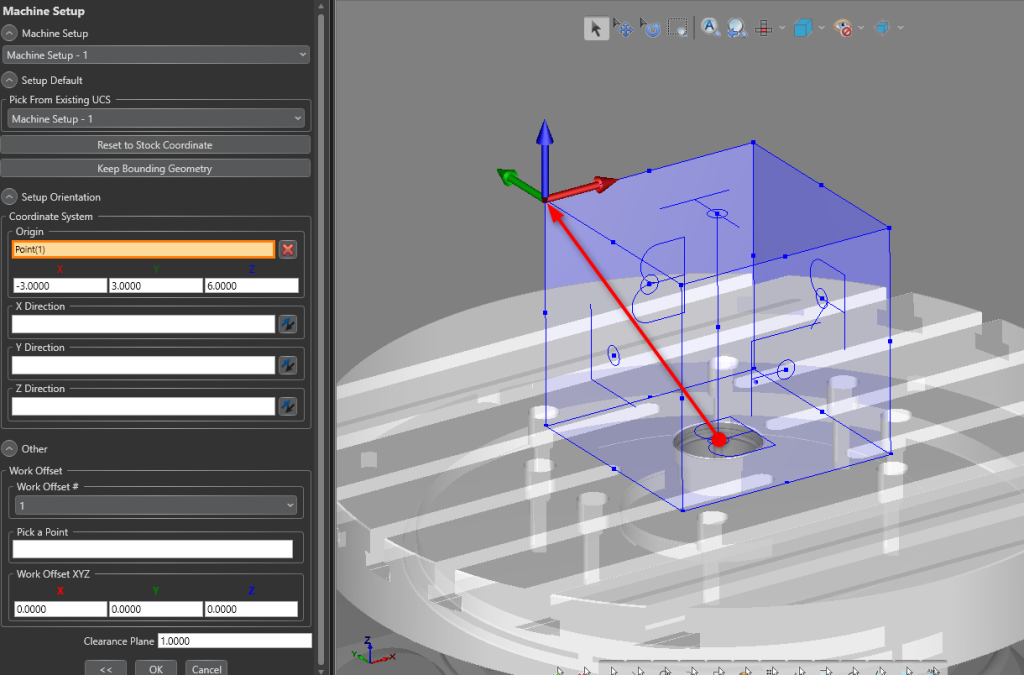Screen dimensions: 1024x675
Task: Click the zoom previous tool
Action: tap(736, 27)
